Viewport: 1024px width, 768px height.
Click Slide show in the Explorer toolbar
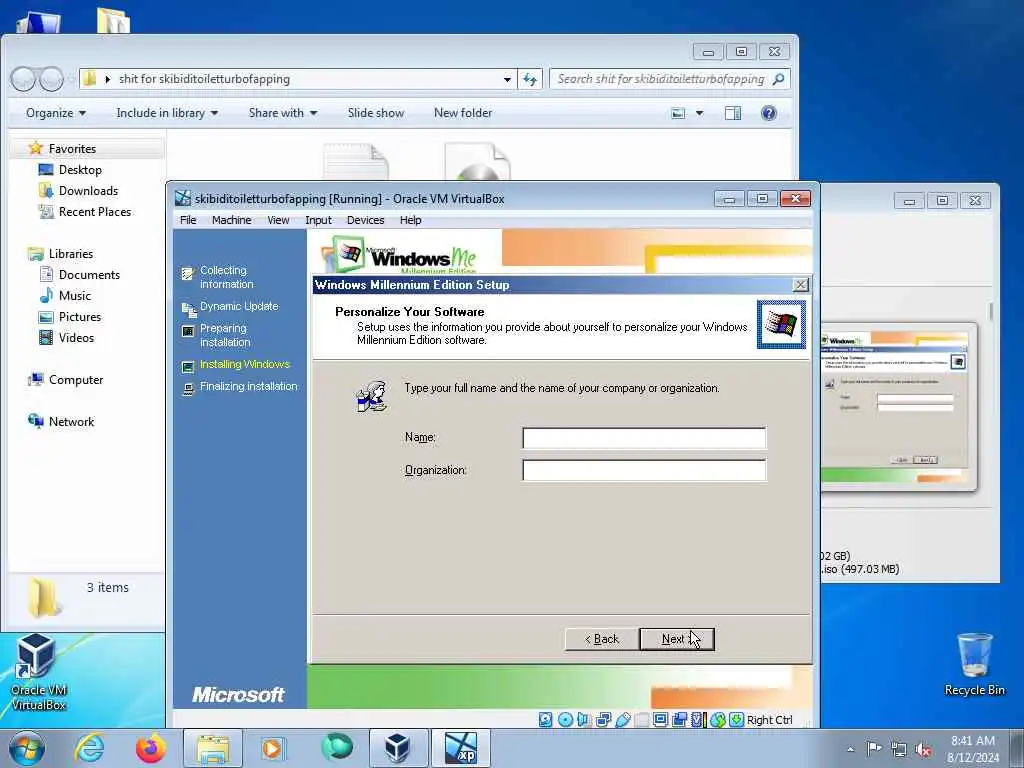[376, 113]
